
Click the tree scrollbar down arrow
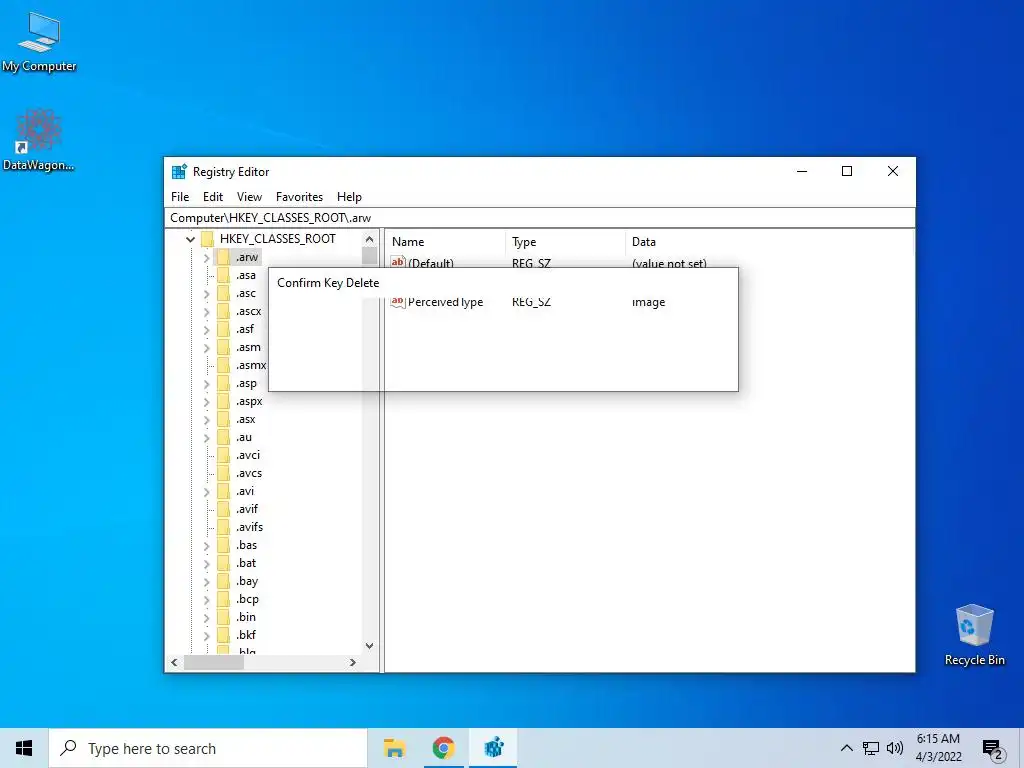[x=370, y=646]
